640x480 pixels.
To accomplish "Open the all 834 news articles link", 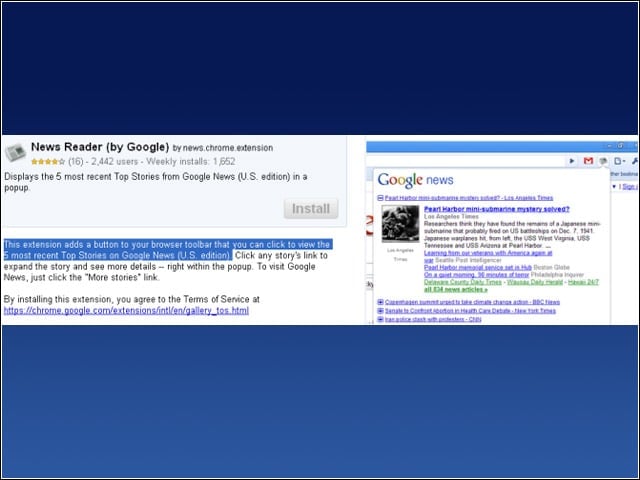I will (x=456, y=289).
